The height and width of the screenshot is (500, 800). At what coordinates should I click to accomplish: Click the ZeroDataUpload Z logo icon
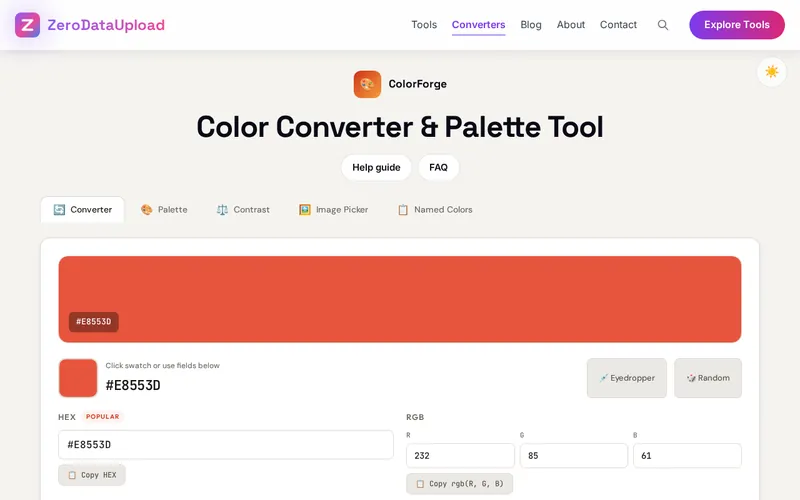(27, 25)
